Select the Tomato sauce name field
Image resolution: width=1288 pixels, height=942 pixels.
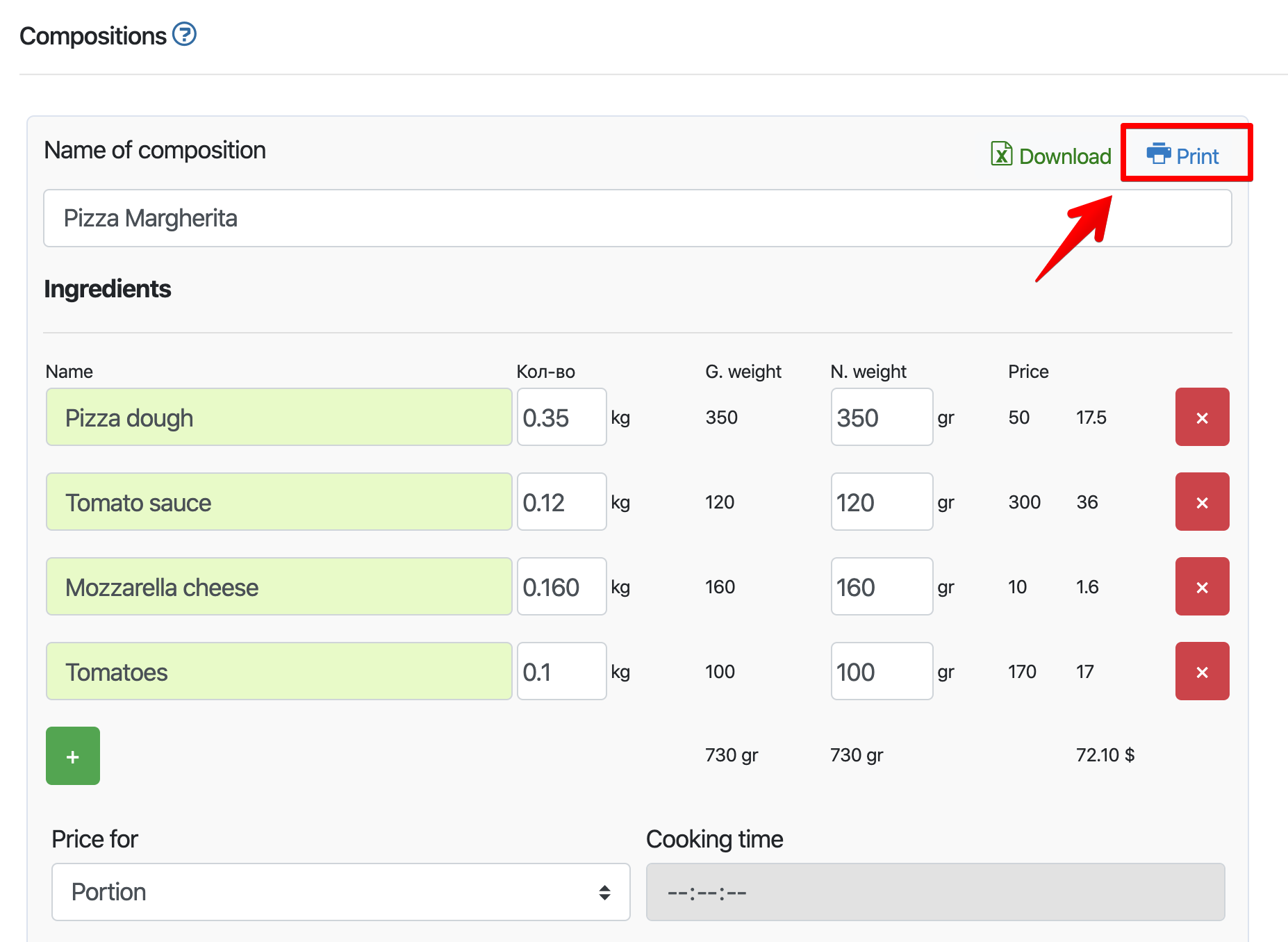(x=279, y=502)
